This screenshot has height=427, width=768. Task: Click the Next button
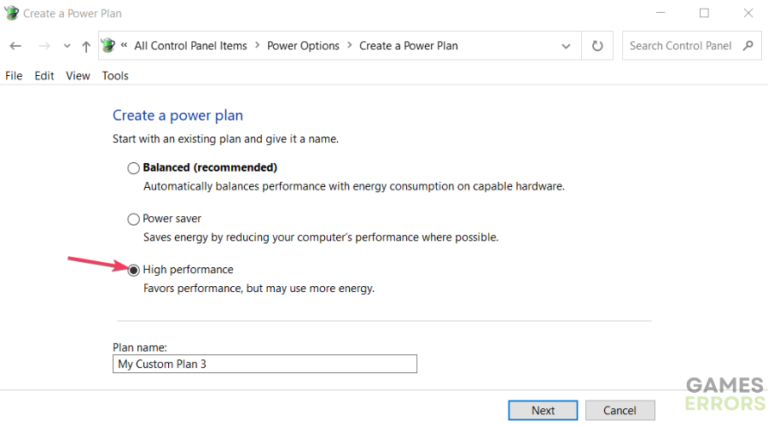[543, 410]
